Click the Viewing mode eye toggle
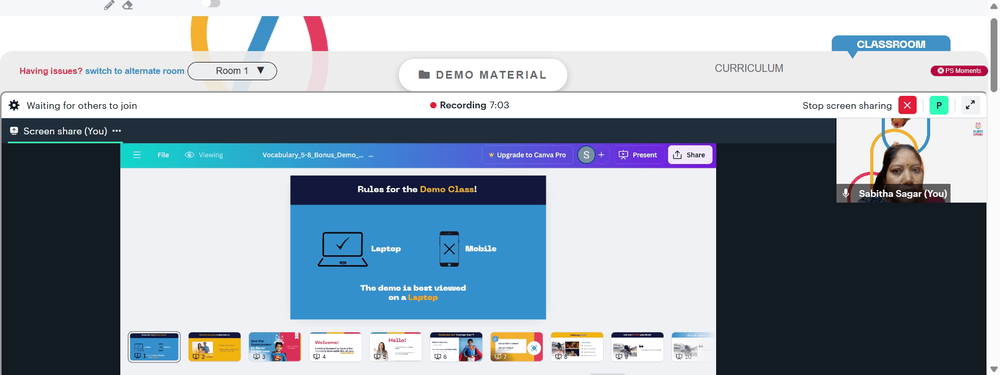This screenshot has height=375, width=1000. 204,155
